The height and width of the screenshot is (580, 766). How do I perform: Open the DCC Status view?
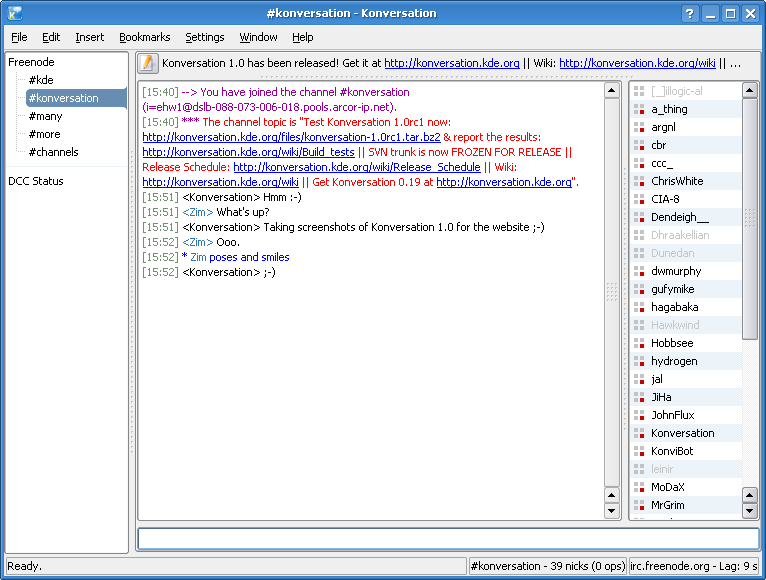point(36,181)
